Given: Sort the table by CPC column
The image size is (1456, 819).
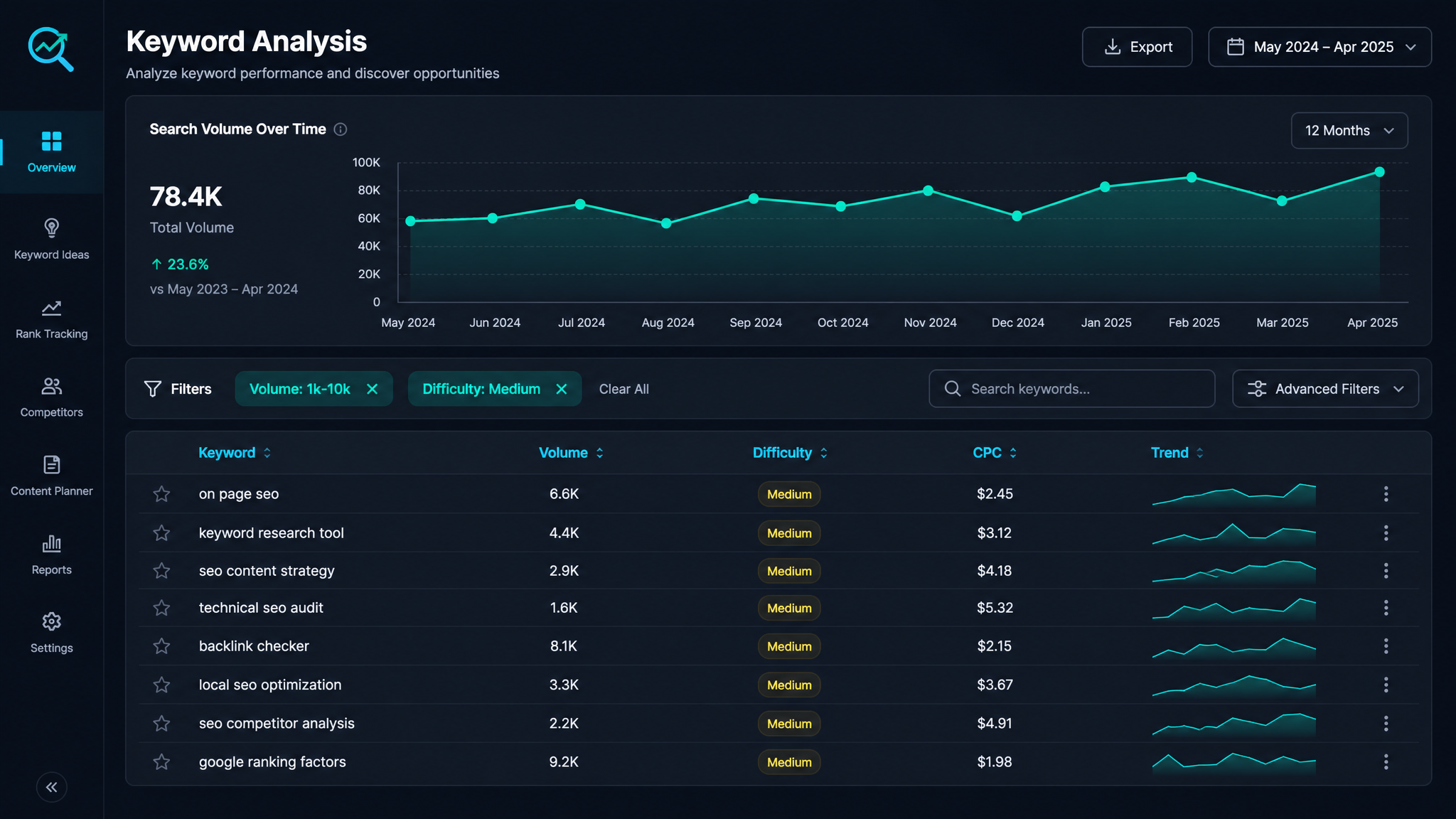Looking at the screenshot, I should pos(995,453).
